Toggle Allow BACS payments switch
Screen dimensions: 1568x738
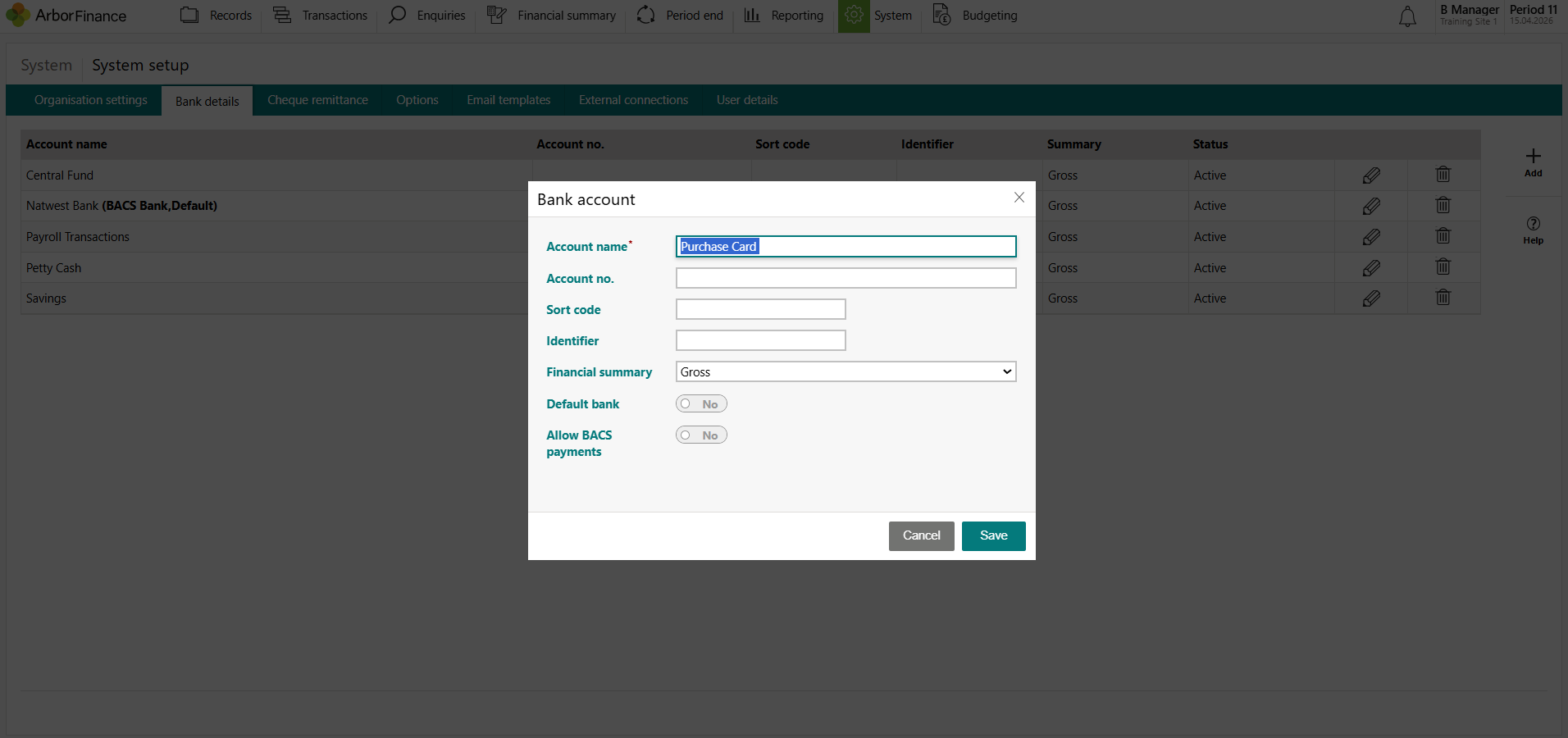point(701,435)
